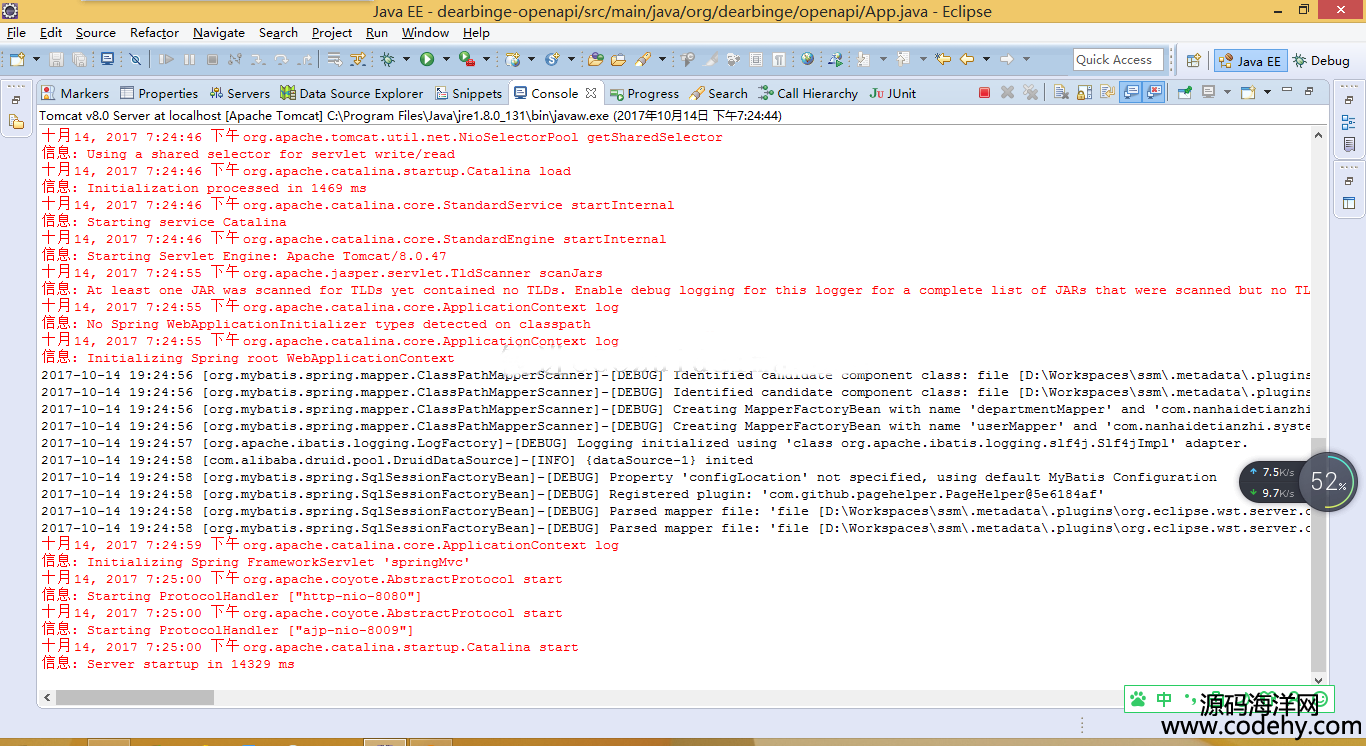
Task: Open the Search toolbar dropdown arrow
Action: (662, 59)
